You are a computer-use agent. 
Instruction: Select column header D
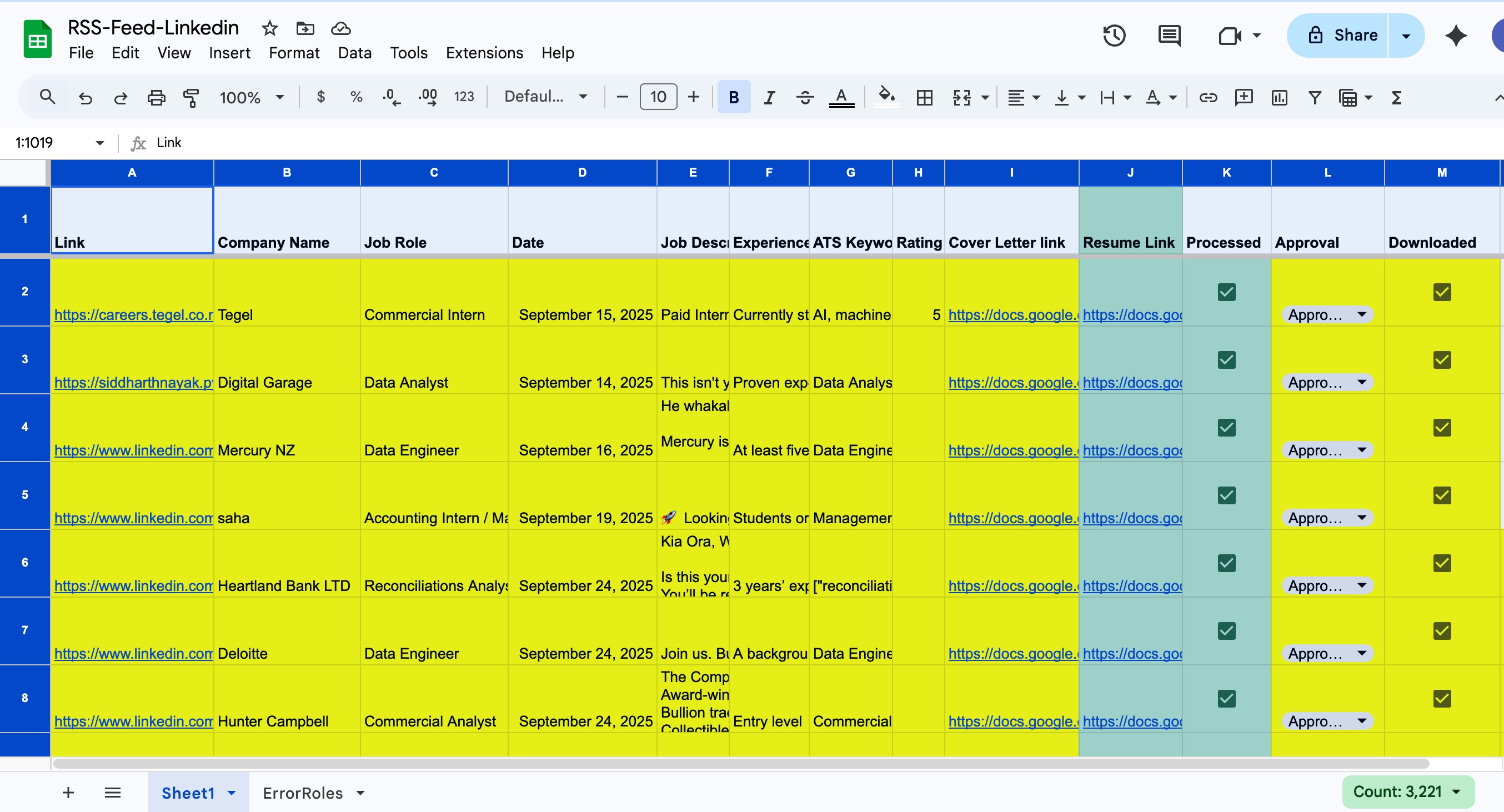click(582, 172)
